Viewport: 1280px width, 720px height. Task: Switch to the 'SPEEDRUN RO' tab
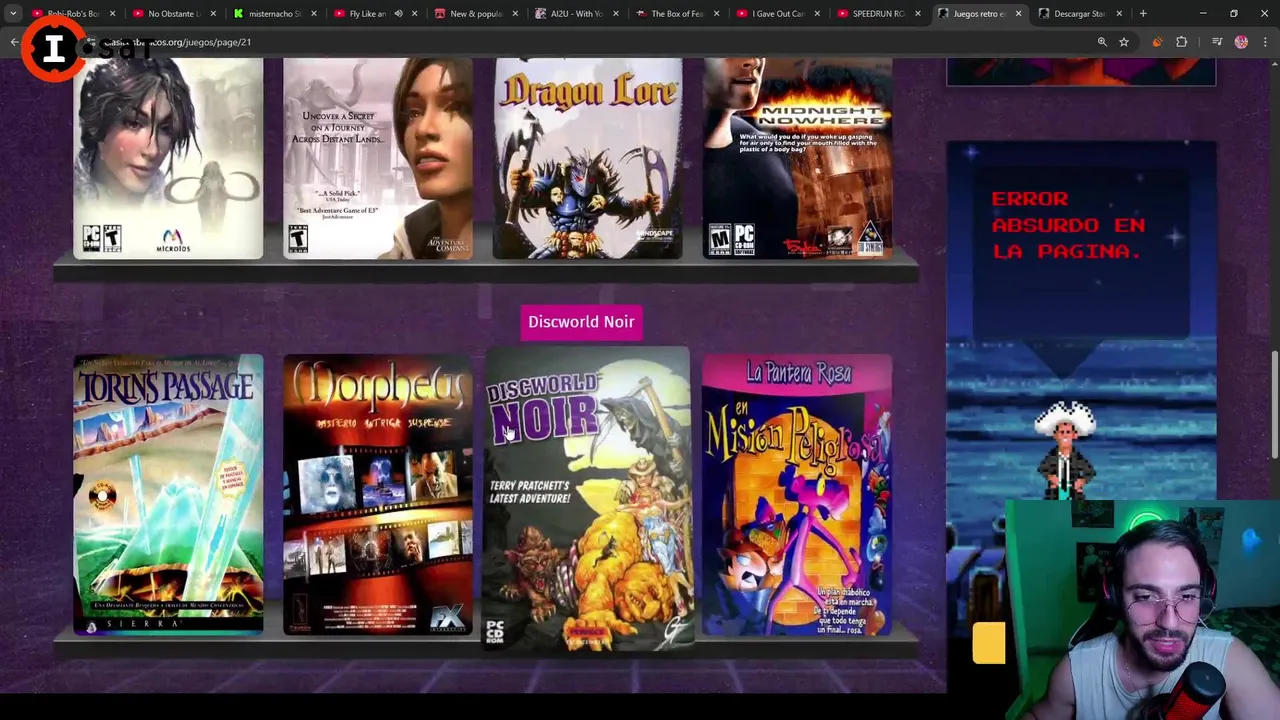tap(877, 14)
